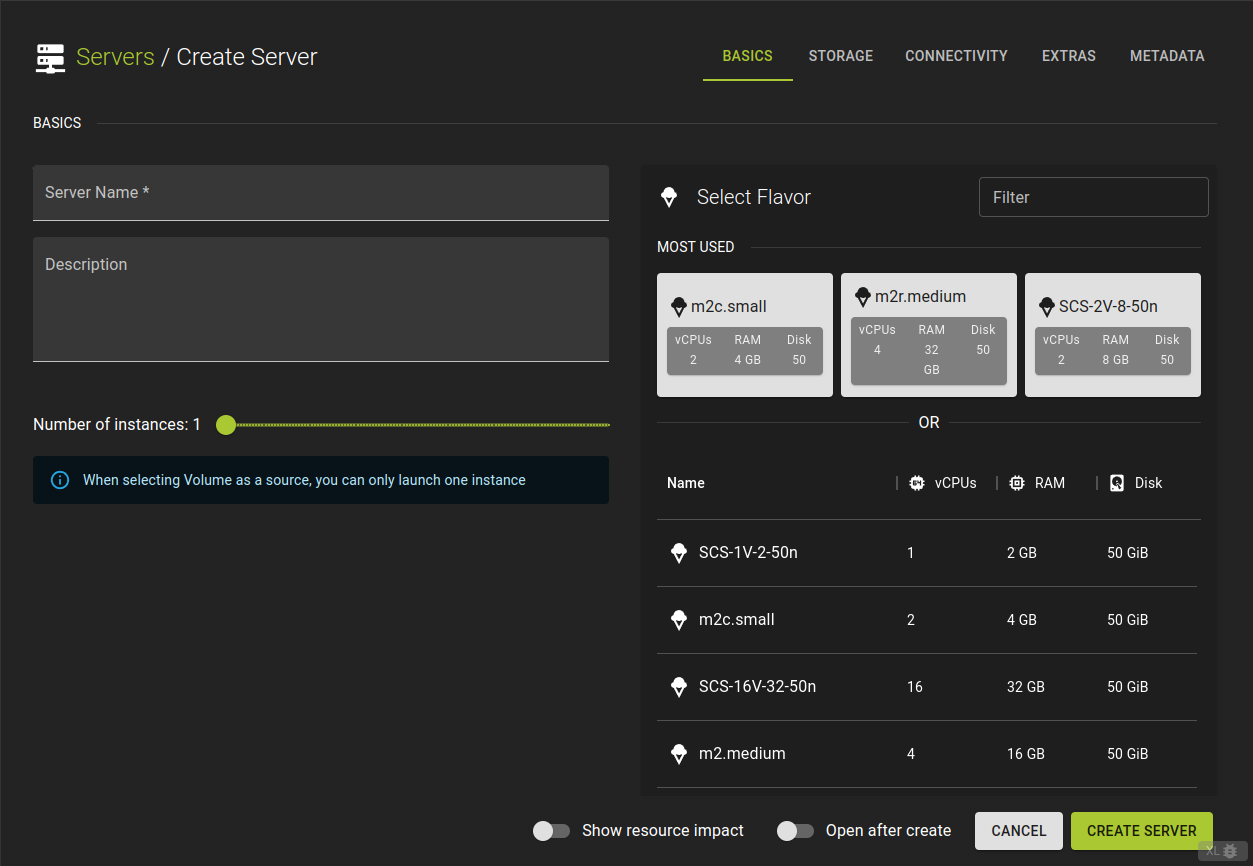The width and height of the screenshot is (1253, 866).
Task: Click the CREATE SERVER button
Action: (1142, 831)
